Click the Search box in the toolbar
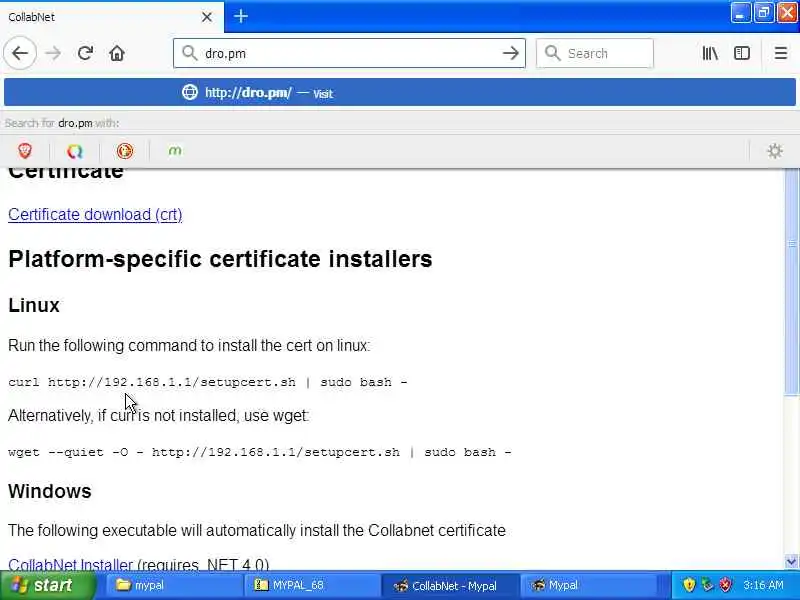 pyautogui.click(x=594, y=53)
